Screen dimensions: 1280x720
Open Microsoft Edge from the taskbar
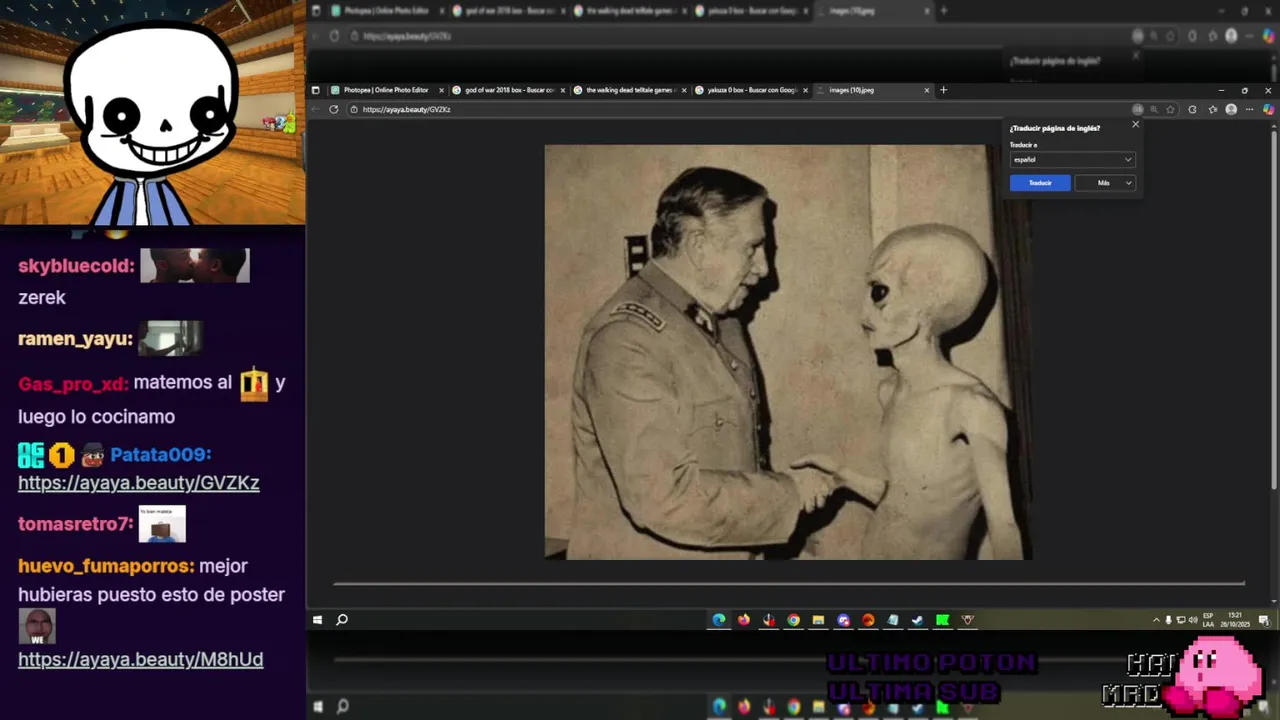click(x=719, y=620)
